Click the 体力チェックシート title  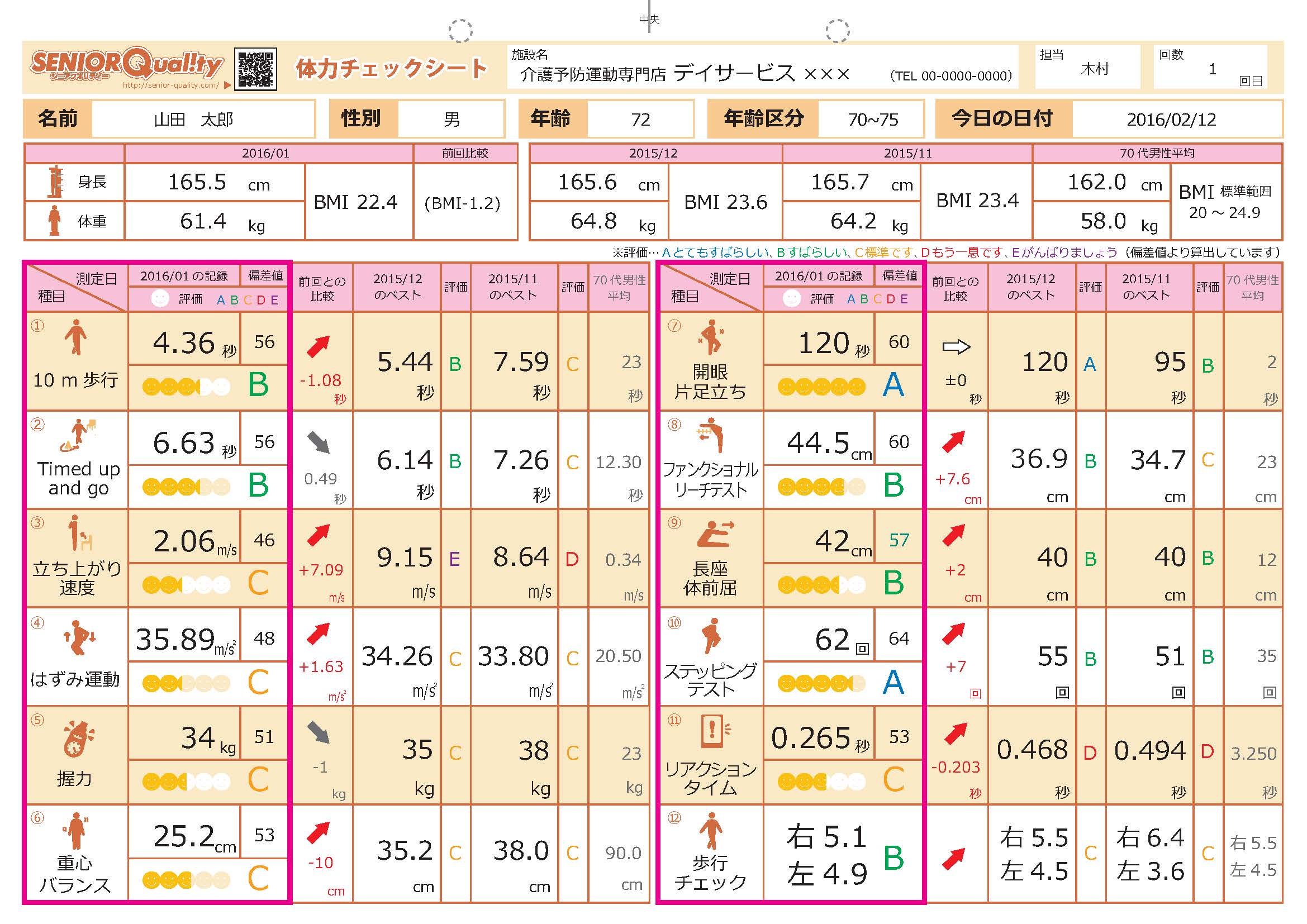click(391, 68)
